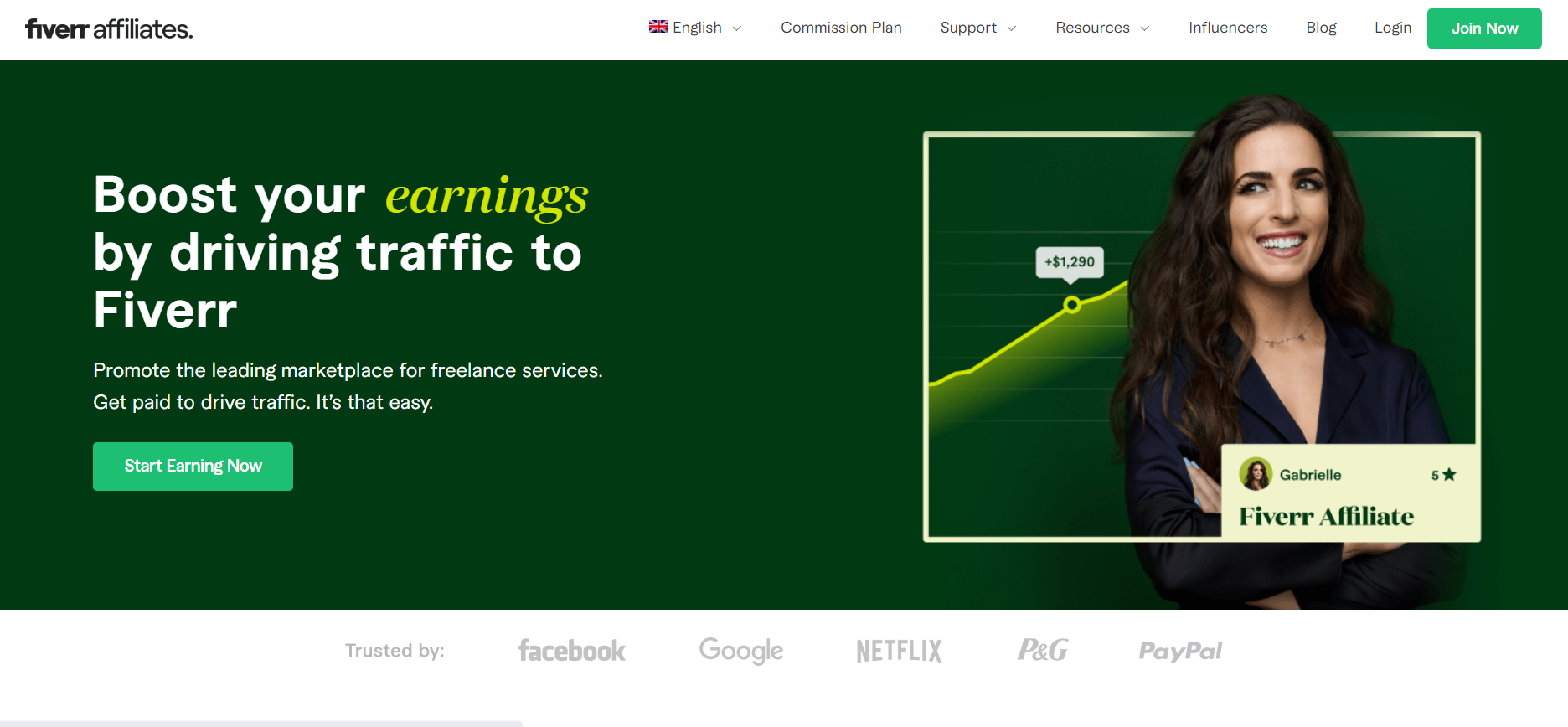Expand the Resources dropdown menu

click(x=1102, y=28)
